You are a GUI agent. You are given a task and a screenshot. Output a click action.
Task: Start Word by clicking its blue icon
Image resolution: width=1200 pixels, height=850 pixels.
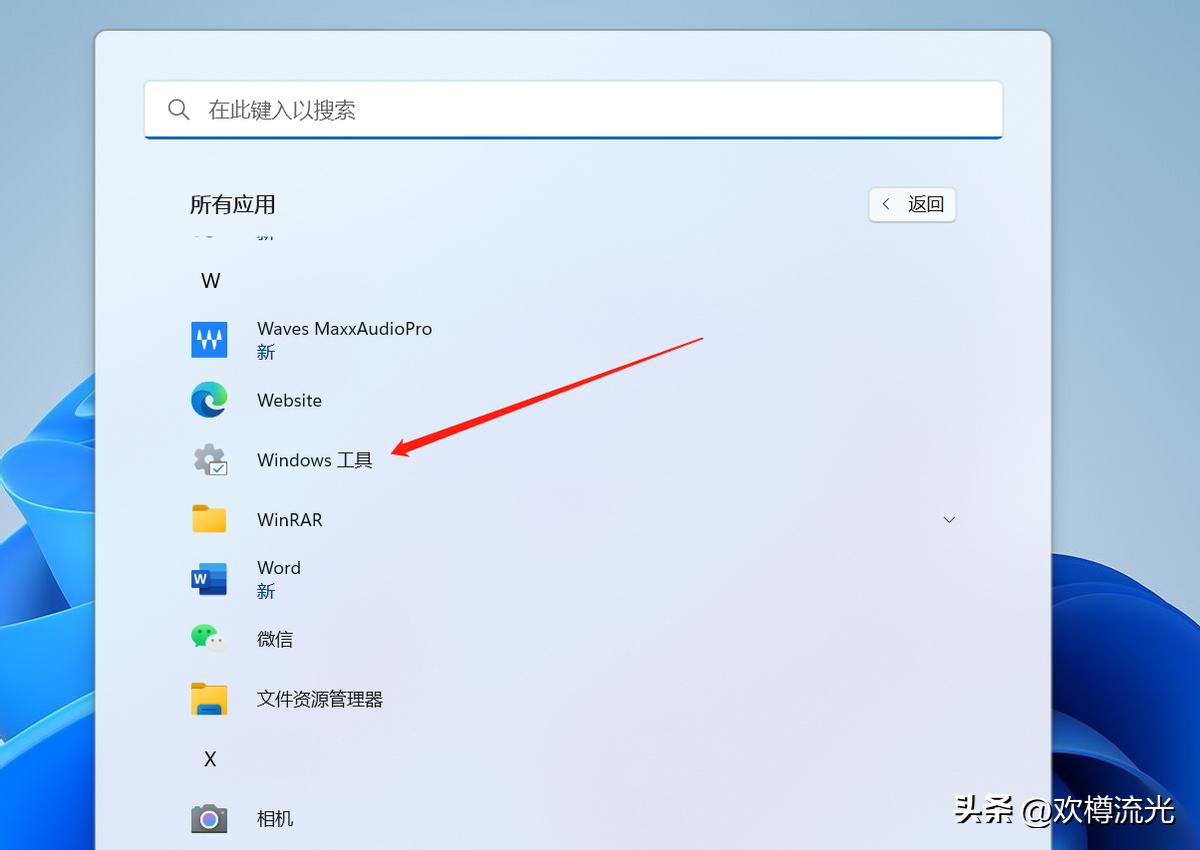click(208, 578)
